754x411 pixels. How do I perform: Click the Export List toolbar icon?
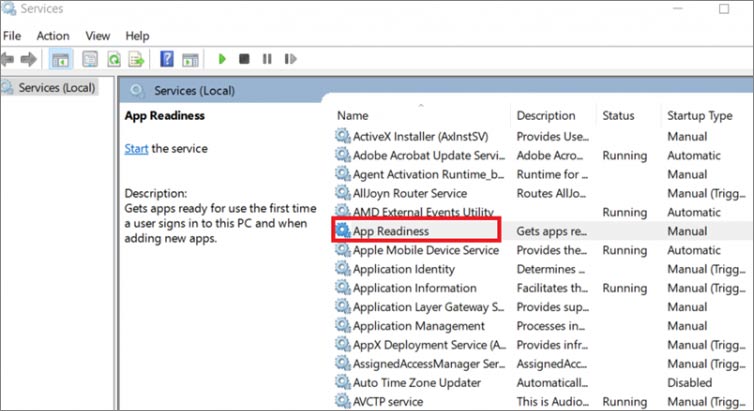136,59
